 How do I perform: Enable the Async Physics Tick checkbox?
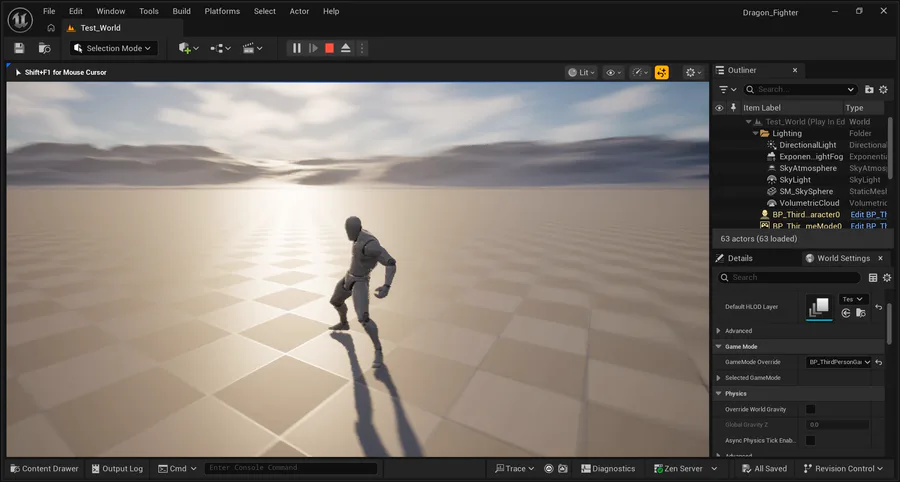tap(810, 441)
